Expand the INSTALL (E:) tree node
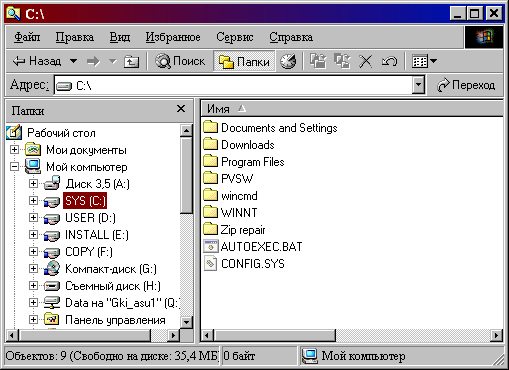This screenshot has height=370, width=509. pos(33,234)
